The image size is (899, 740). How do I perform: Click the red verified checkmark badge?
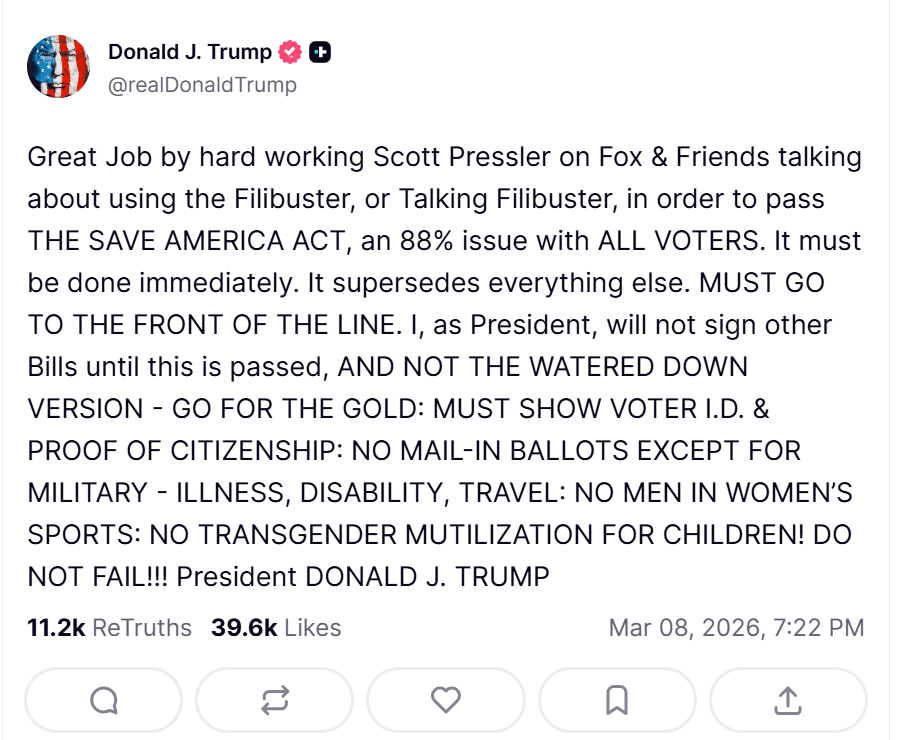(291, 52)
